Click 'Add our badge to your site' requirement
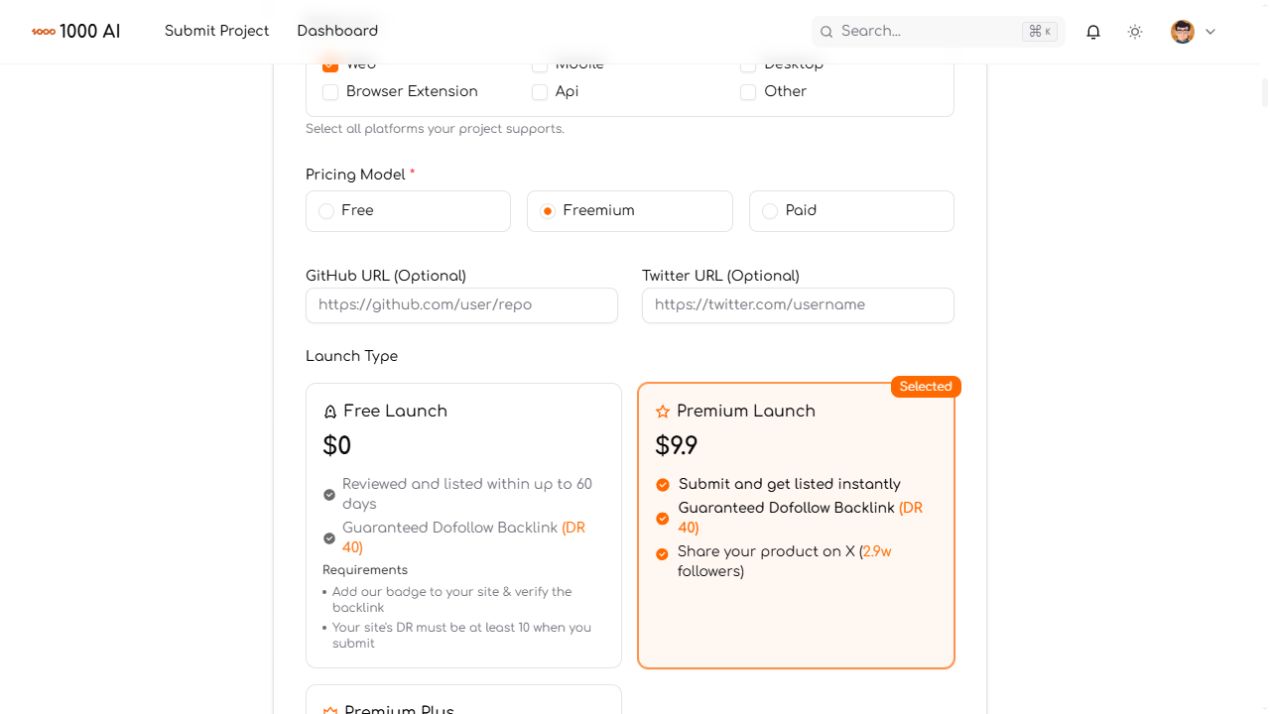Screen dimensions: 1270x714 (452, 600)
